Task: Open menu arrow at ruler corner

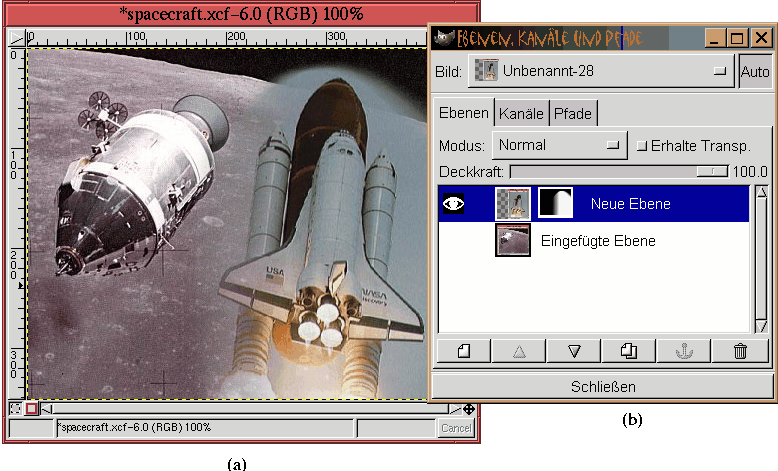Action: [16, 38]
